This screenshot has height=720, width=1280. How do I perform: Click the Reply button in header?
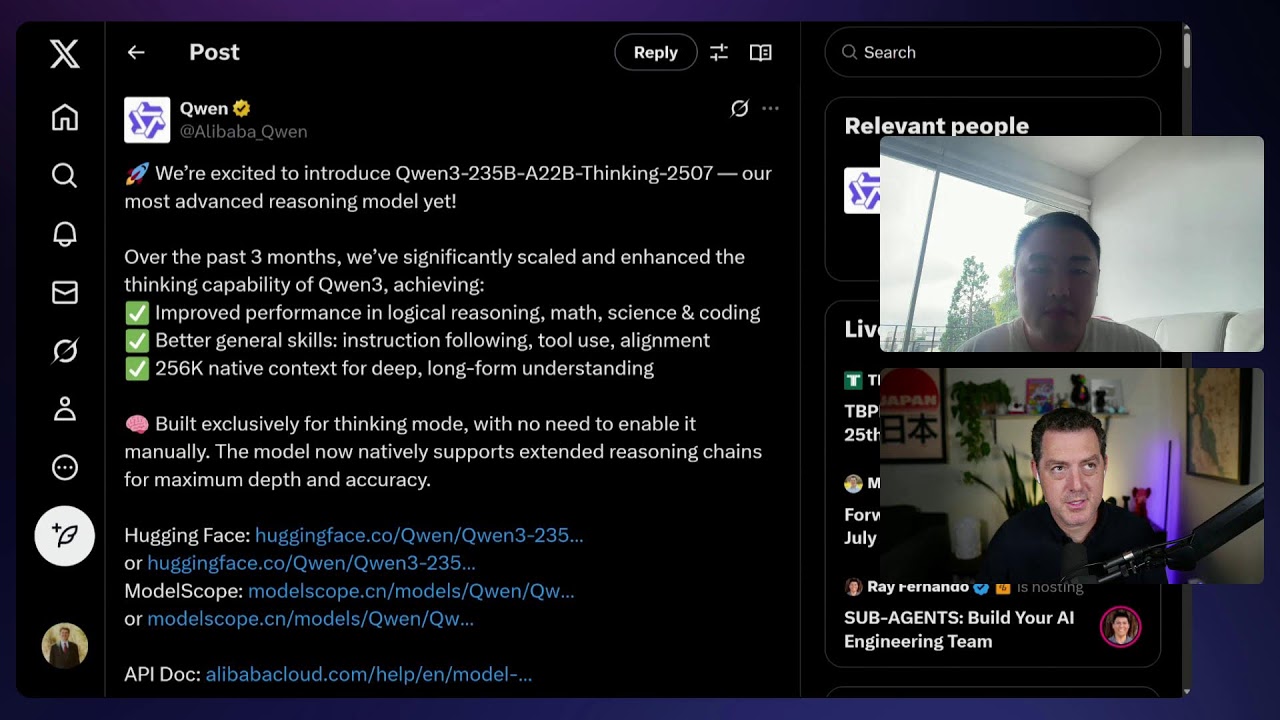pos(656,52)
